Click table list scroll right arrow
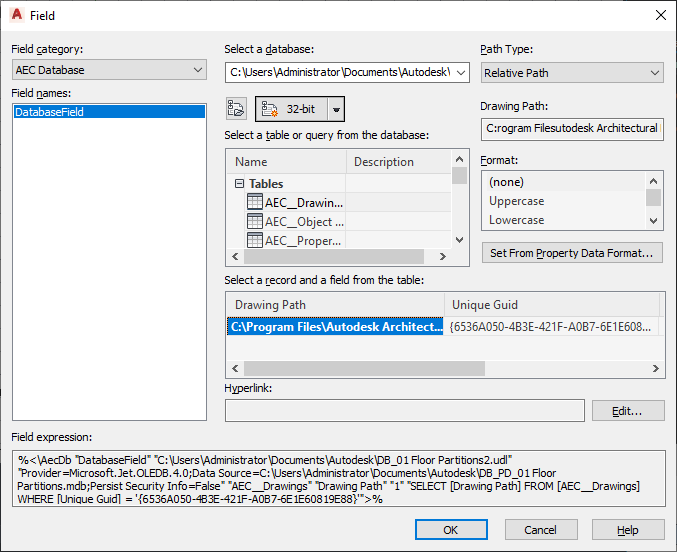The image size is (677, 552). [x=443, y=257]
